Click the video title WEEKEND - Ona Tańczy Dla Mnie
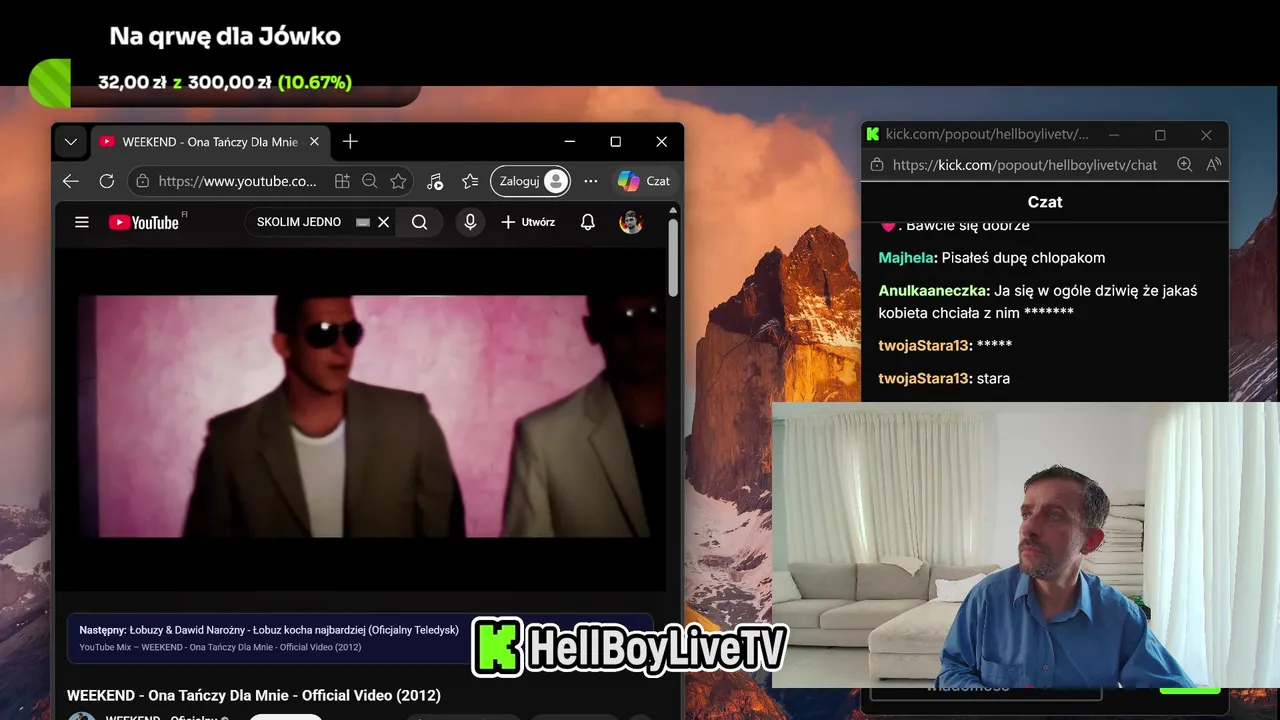 [254, 695]
